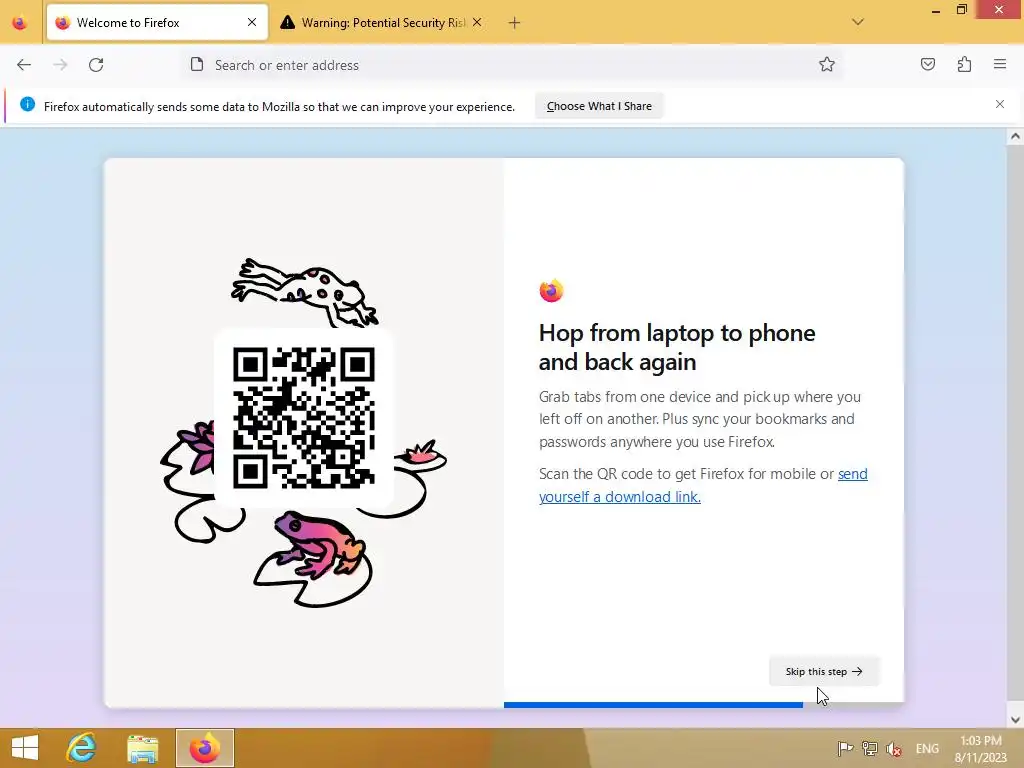Viewport: 1024px width, 768px height.
Task: Open a new tab with plus button
Action: tap(515, 23)
